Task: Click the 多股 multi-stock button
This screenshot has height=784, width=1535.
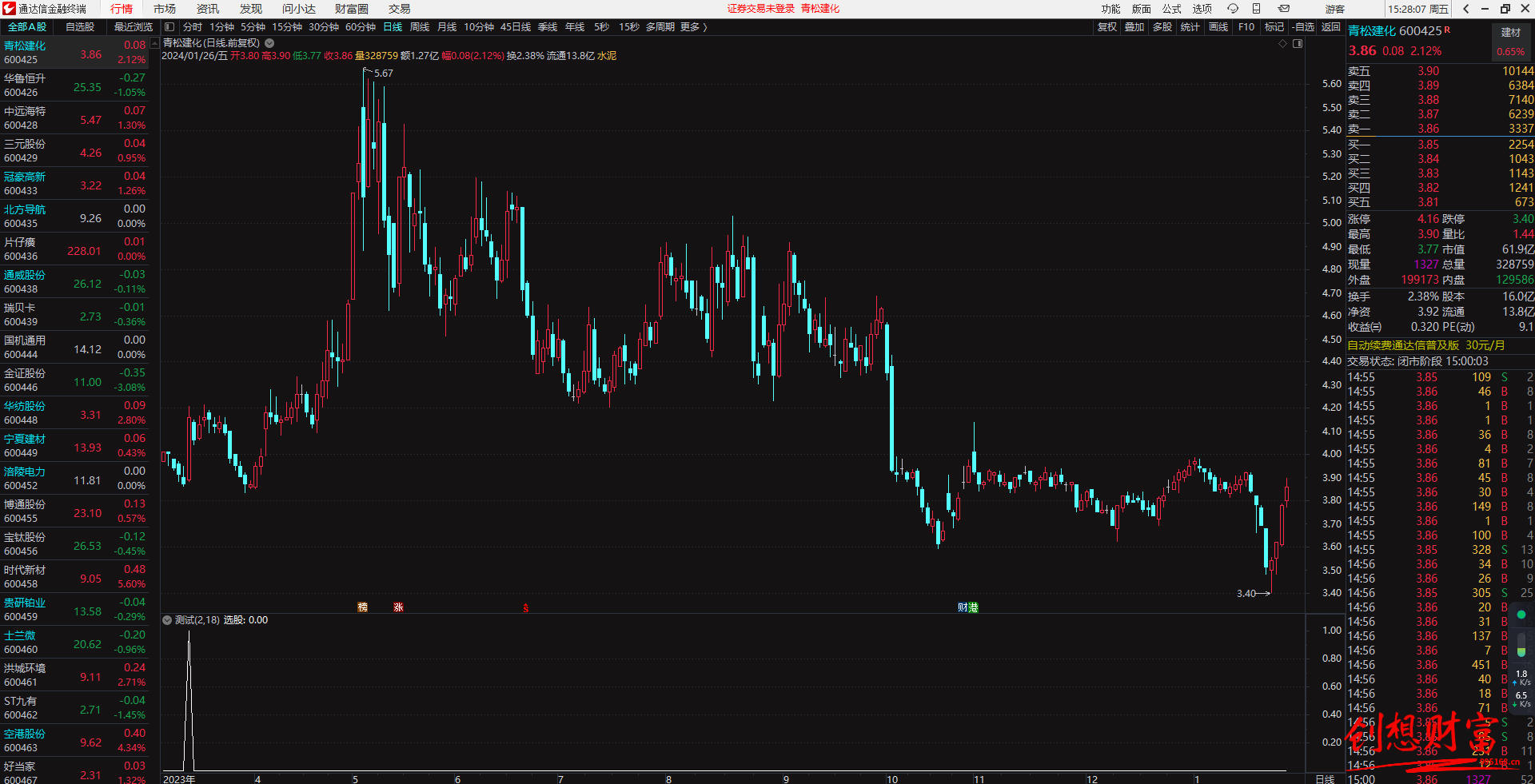Action: 1162,27
